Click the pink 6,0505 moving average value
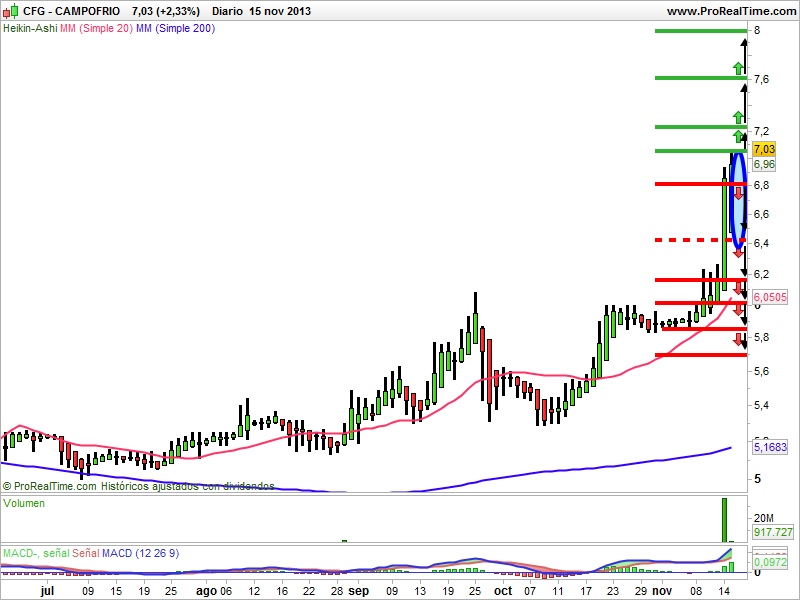 click(770, 297)
